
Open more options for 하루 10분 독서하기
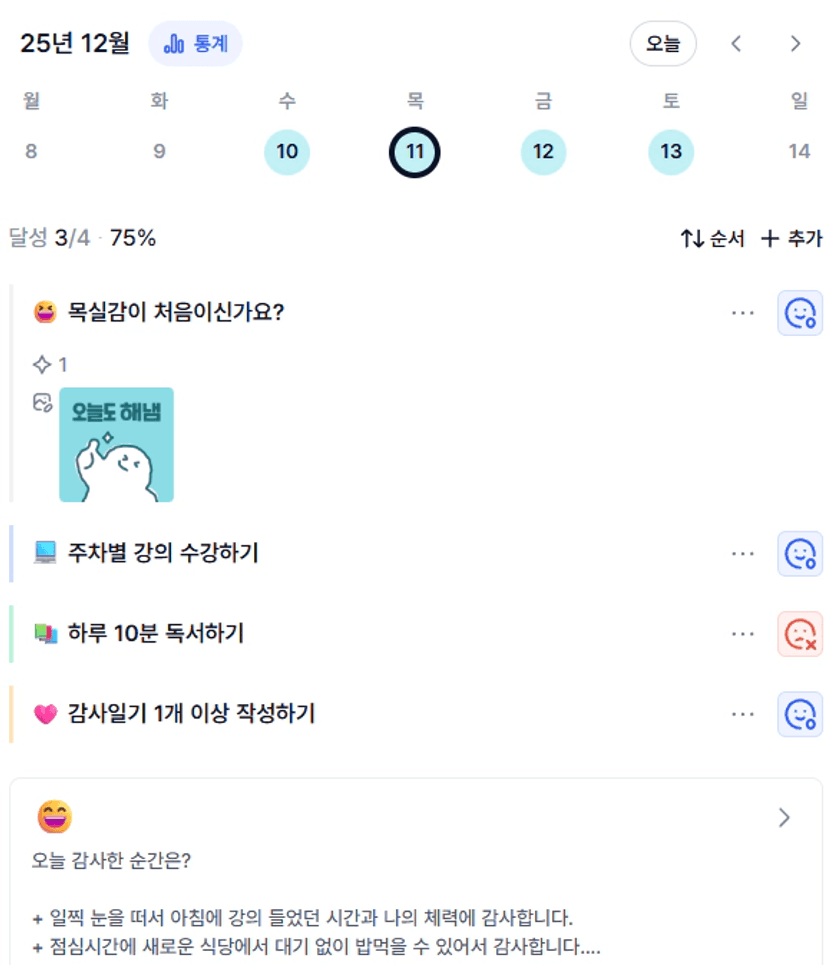click(x=742, y=633)
